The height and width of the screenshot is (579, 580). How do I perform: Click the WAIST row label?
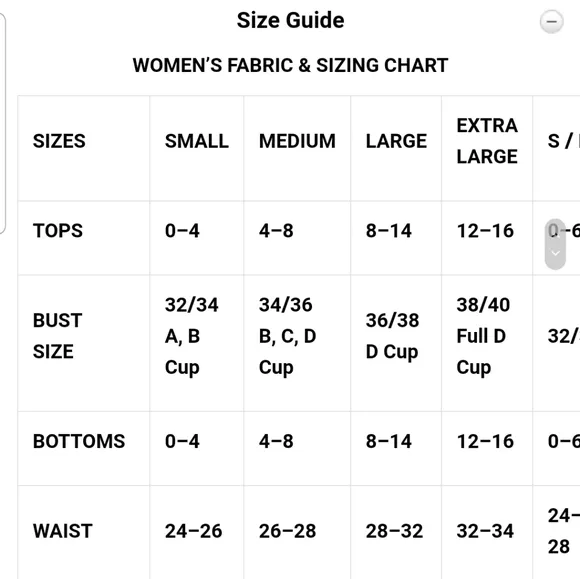84,532
